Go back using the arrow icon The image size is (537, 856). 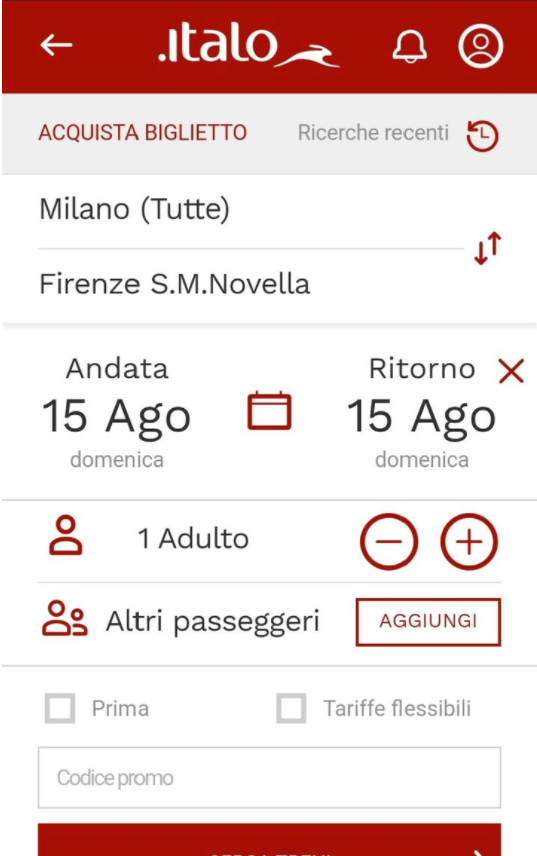[56, 45]
